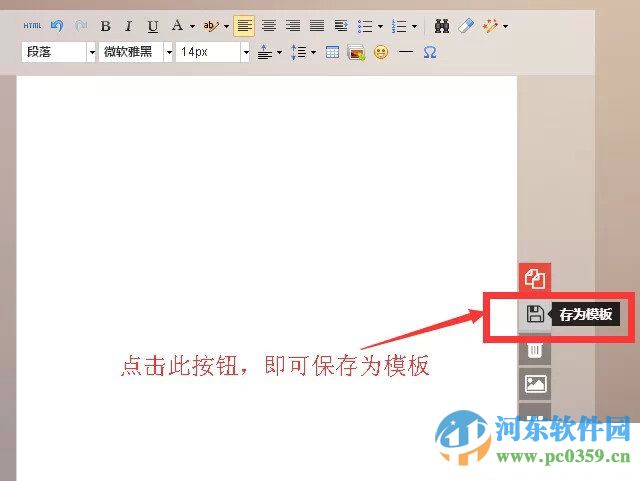Clear formatting with the eraser icon
The width and height of the screenshot is (640, 481).
coord(466,26)
